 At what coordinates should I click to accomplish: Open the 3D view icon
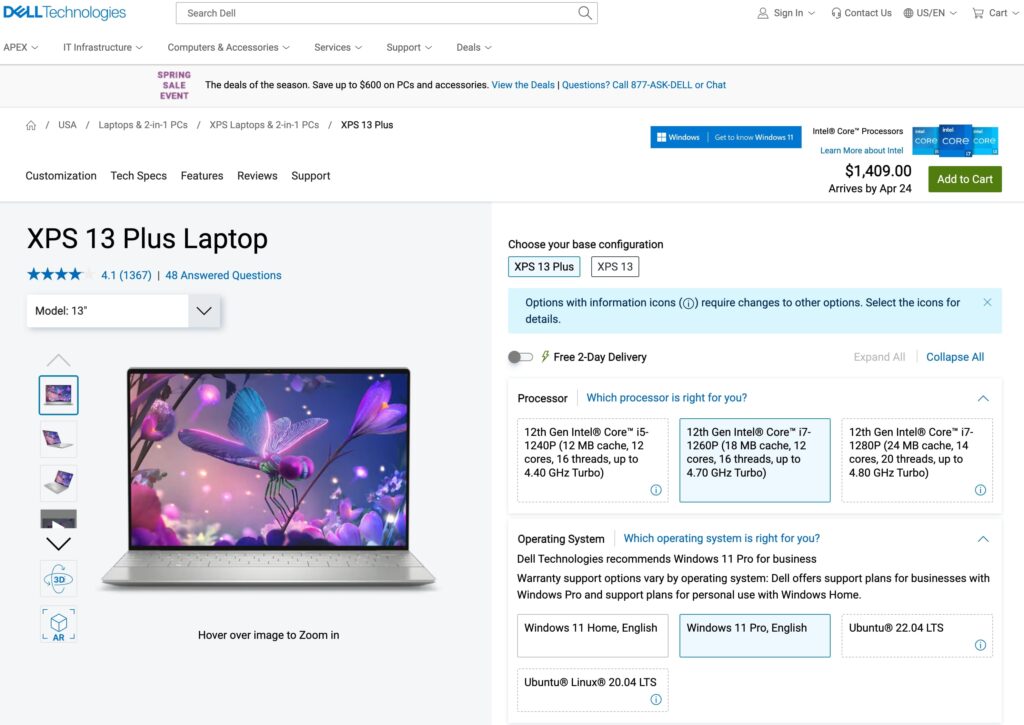(59, 579)
